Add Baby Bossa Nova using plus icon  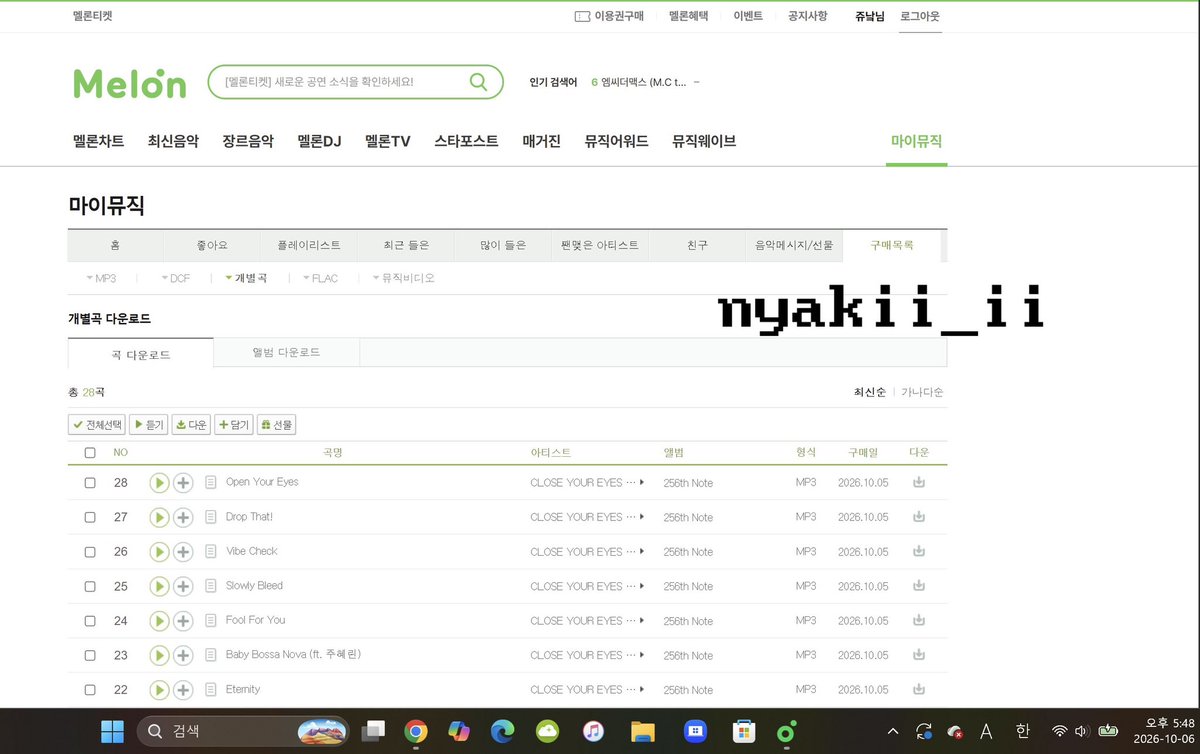183,655
